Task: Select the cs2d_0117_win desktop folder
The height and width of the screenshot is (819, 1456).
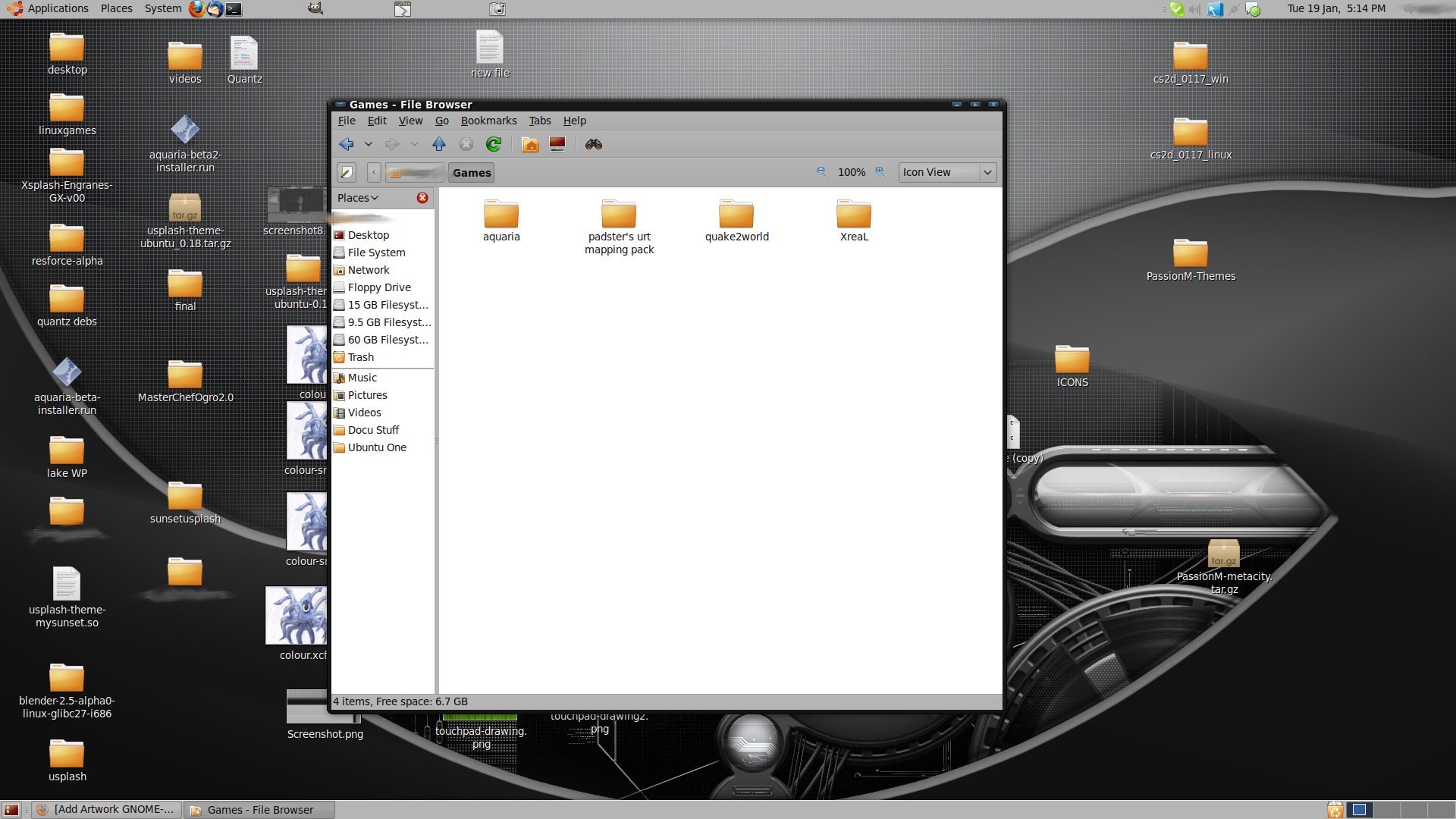Action: coord(1191,63)
